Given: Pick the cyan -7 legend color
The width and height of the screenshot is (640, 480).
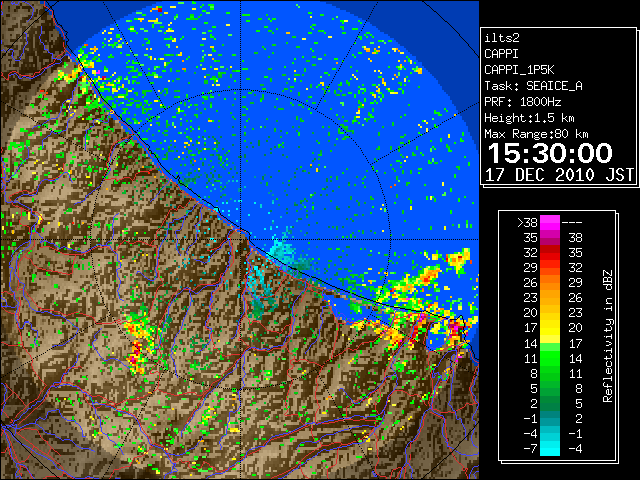Looking at the screenshot, I should coord(550,448).
